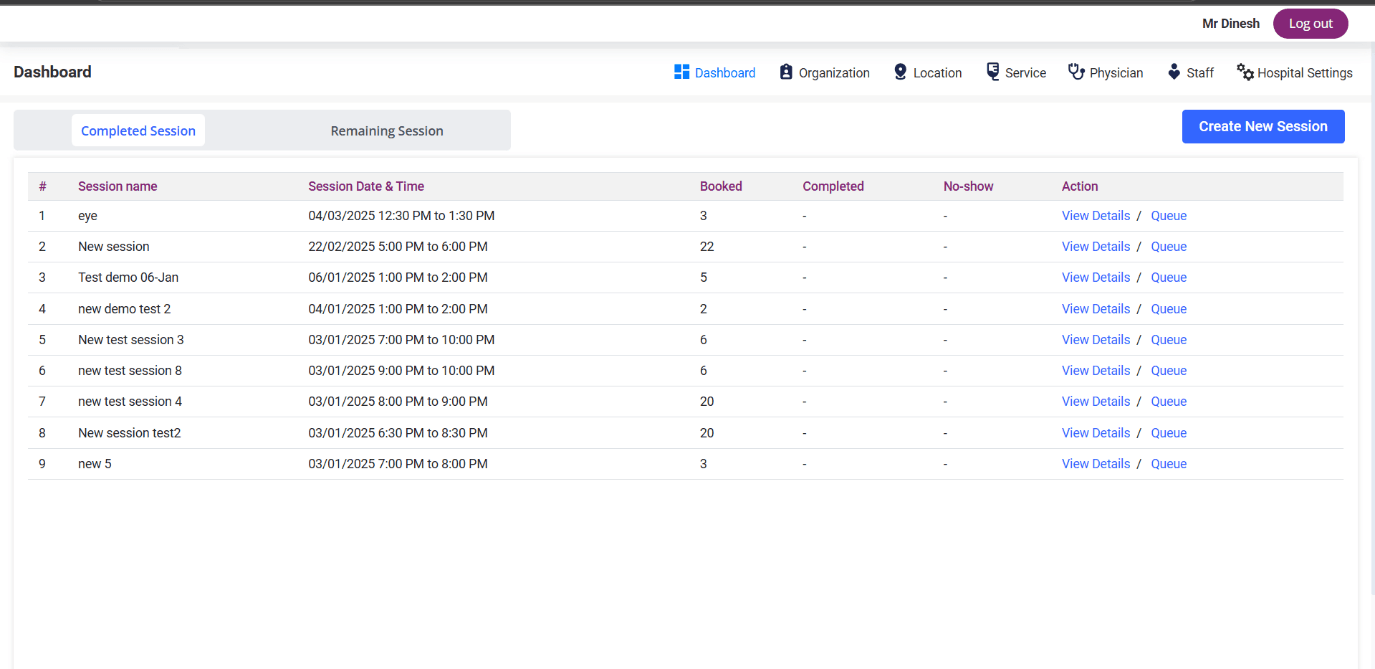Screen dimensions: 1375x669
Task: Open Queue for New session test2
Action: click(x=1168, y=433)
